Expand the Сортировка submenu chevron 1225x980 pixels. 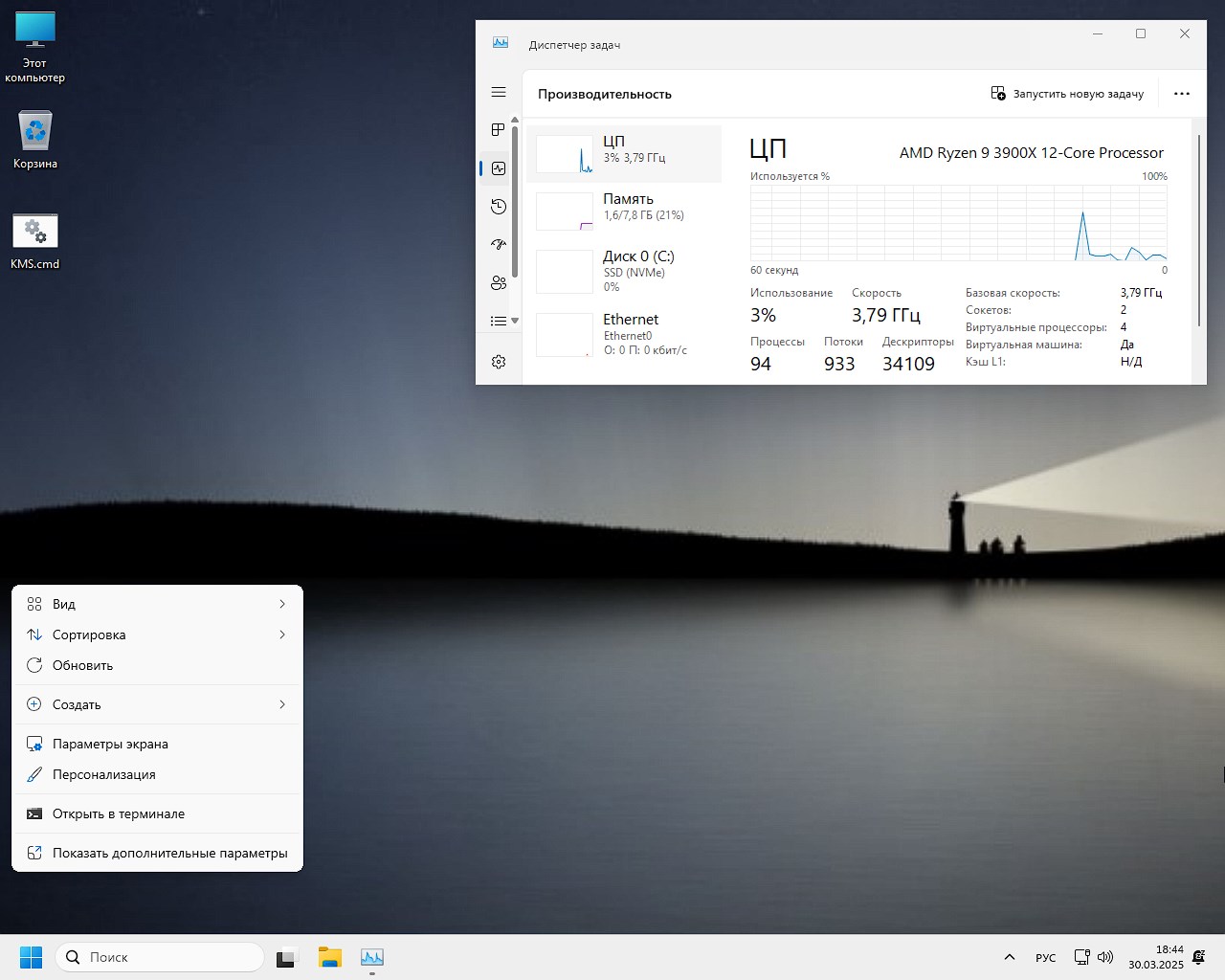[x=282, y=635]
